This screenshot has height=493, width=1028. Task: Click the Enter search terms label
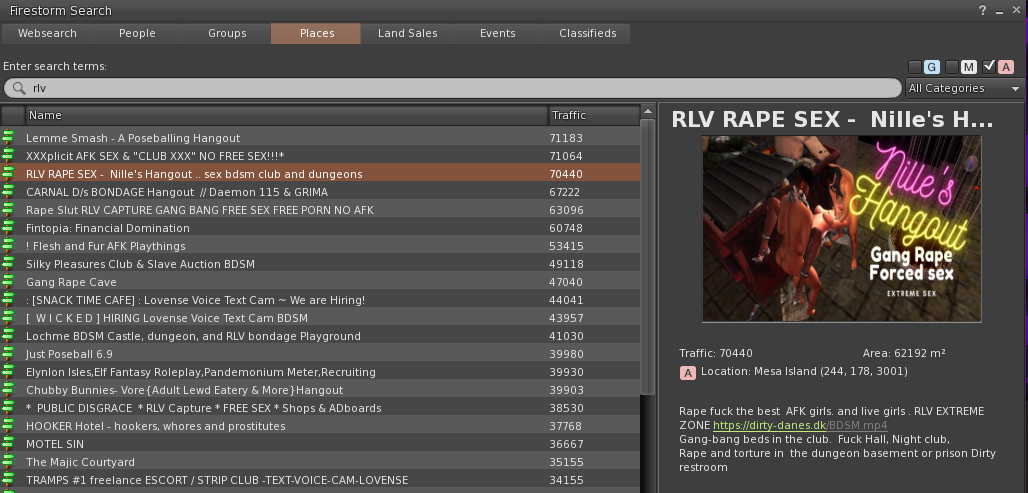click(55, 67)
